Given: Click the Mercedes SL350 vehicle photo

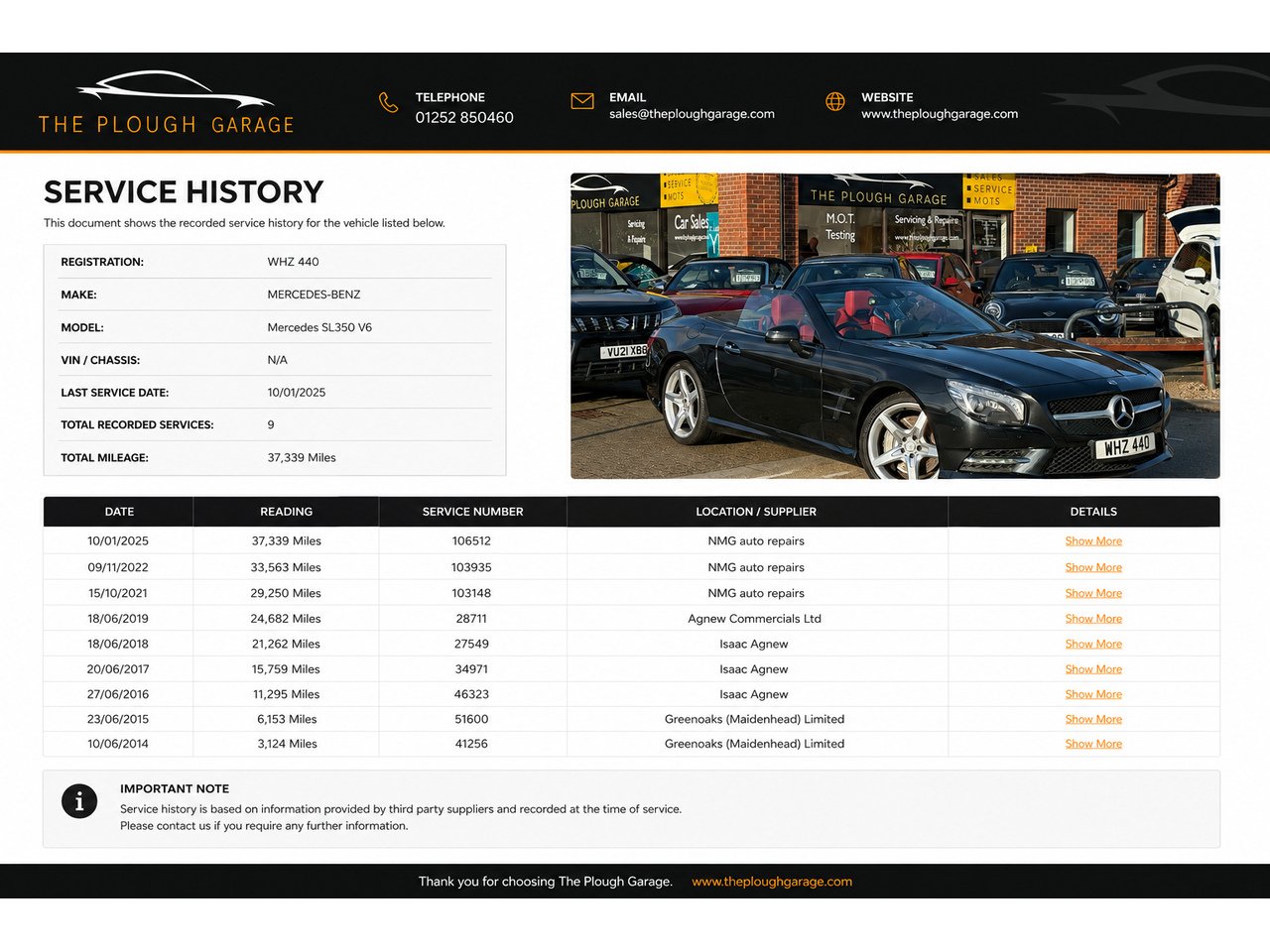Looking at the screenshot, I should tap(895, 326).
